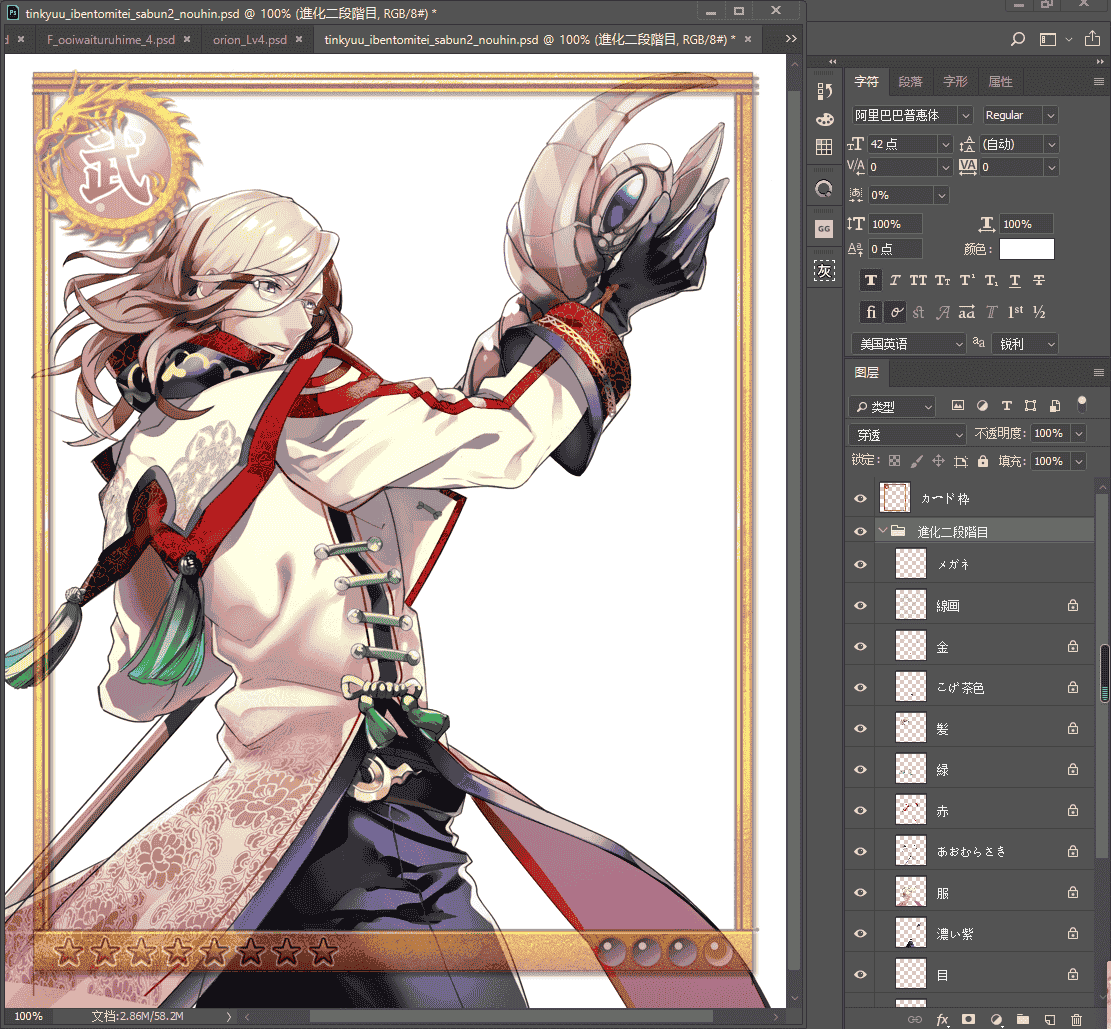Screen dimensions: 1111x1029
Task: Filter layers by smart object type
Action: coord(1055,405)
